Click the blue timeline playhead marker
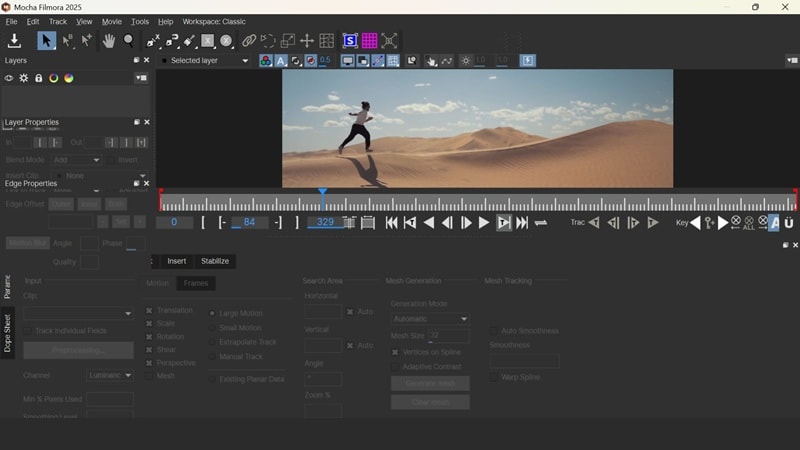The width and height of the screenshot is (800, 450). tap(322, 192)
